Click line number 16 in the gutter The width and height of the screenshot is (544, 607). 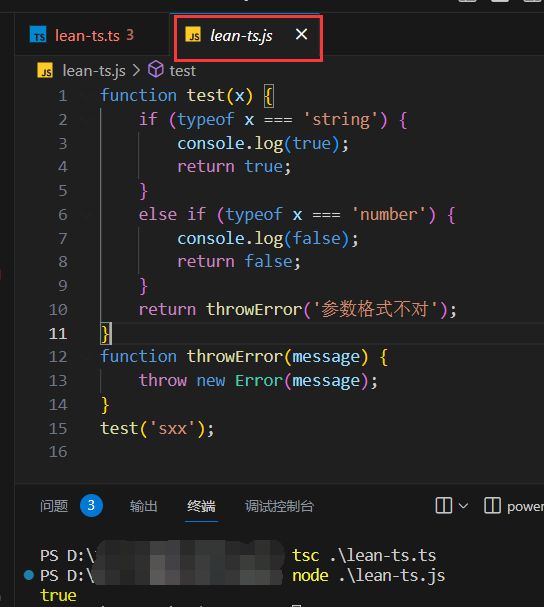[x=58, y=452]
